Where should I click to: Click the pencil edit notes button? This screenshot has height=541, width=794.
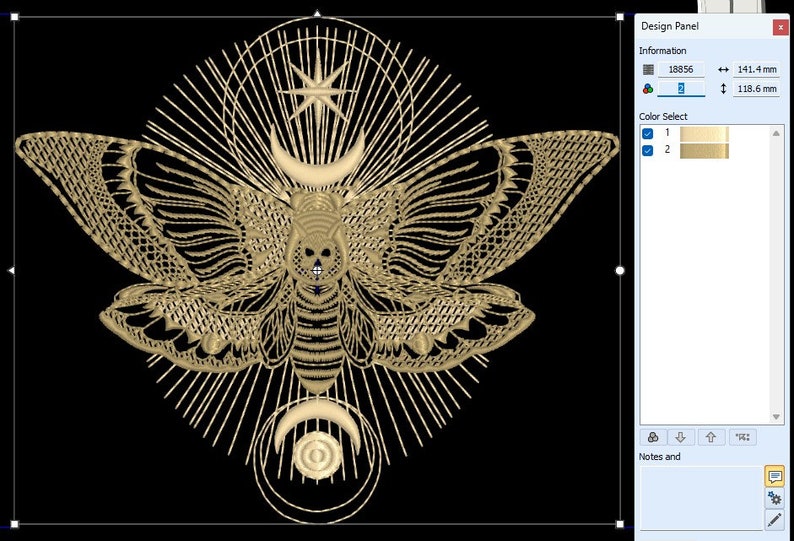click(x=775, y=520)
